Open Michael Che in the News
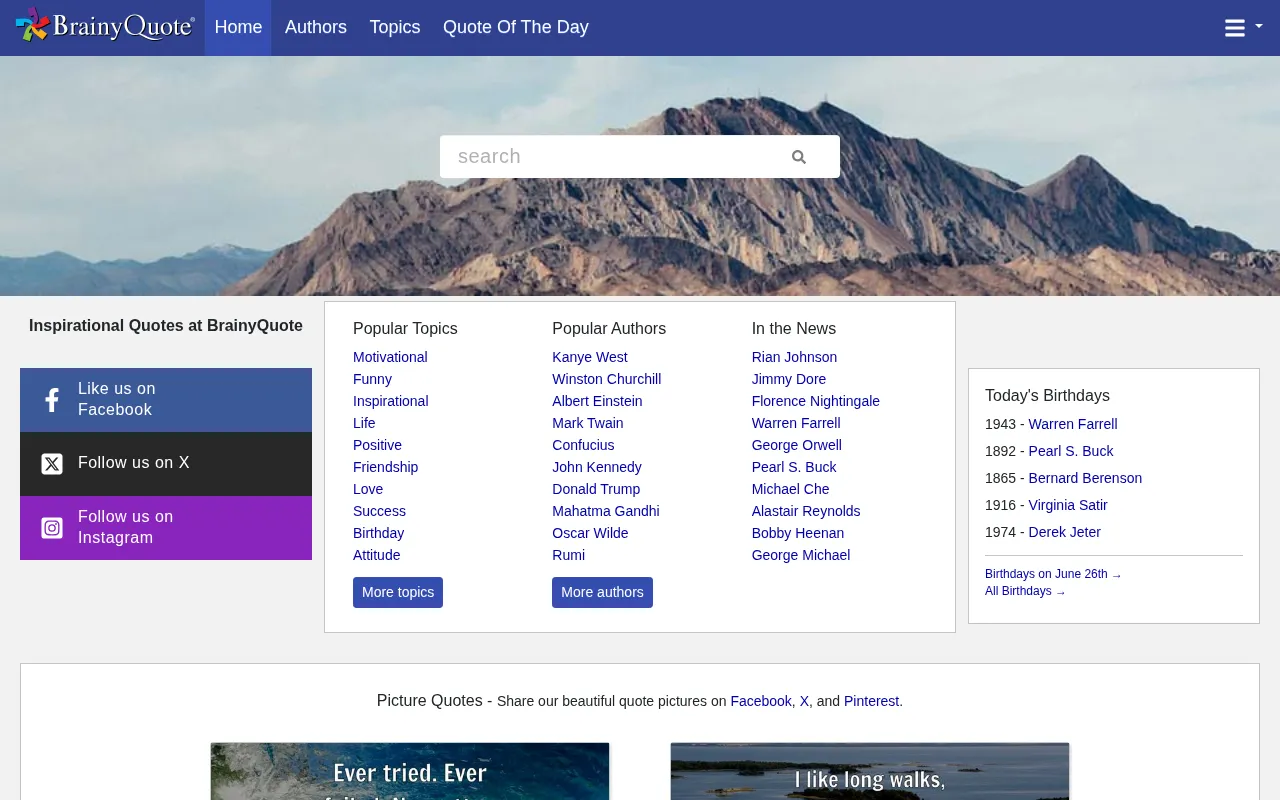Image resolution: width=1280 pixels, height=800 pixels. point(790,489)
